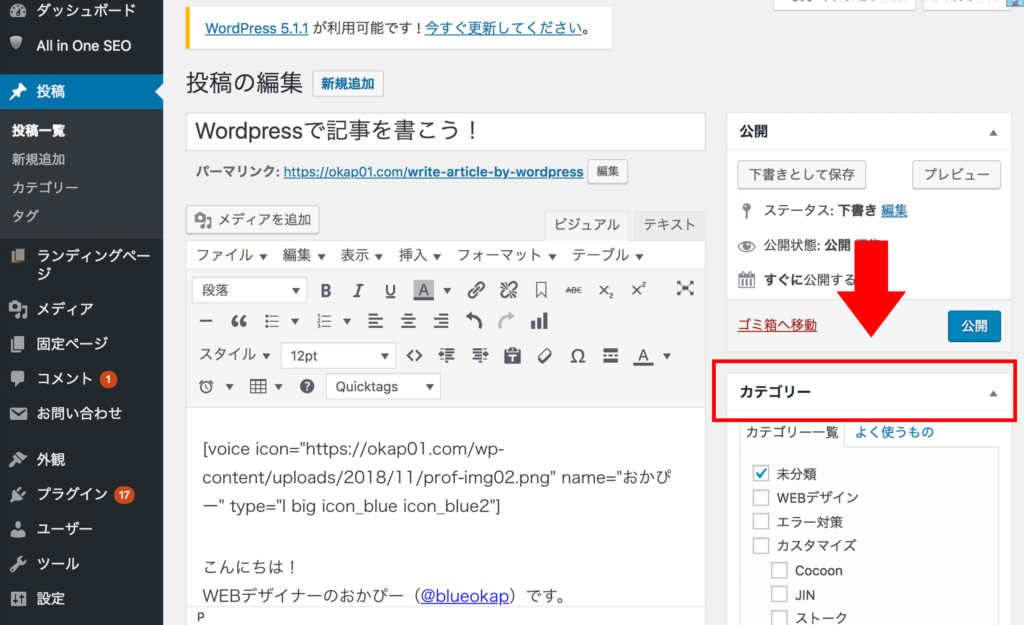
Task: Clear formatting with the eraser icon
Action: pyautogui.click(x=545, y=355)
